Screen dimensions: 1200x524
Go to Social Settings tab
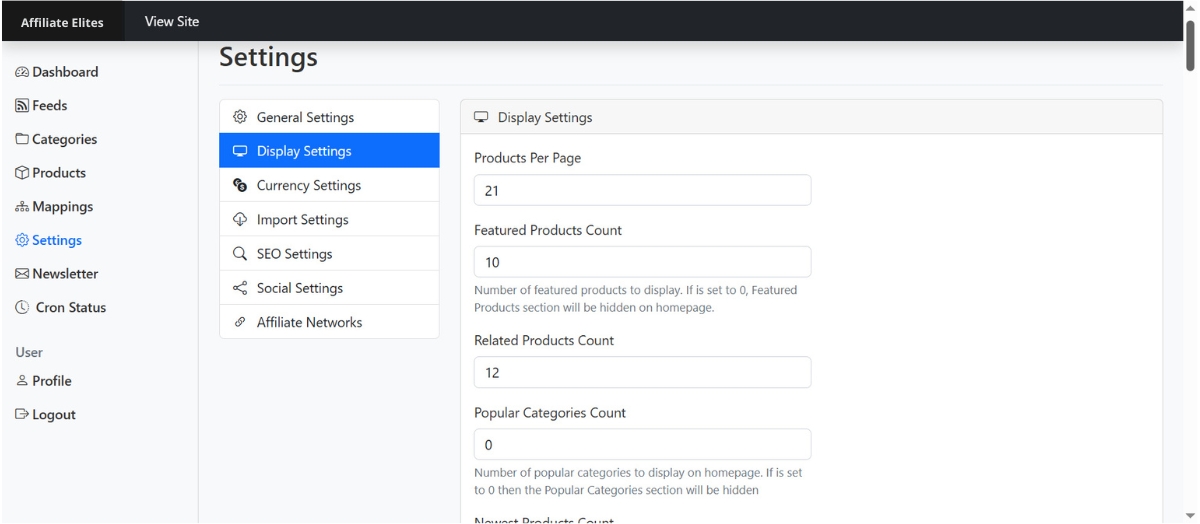point(299,288)
